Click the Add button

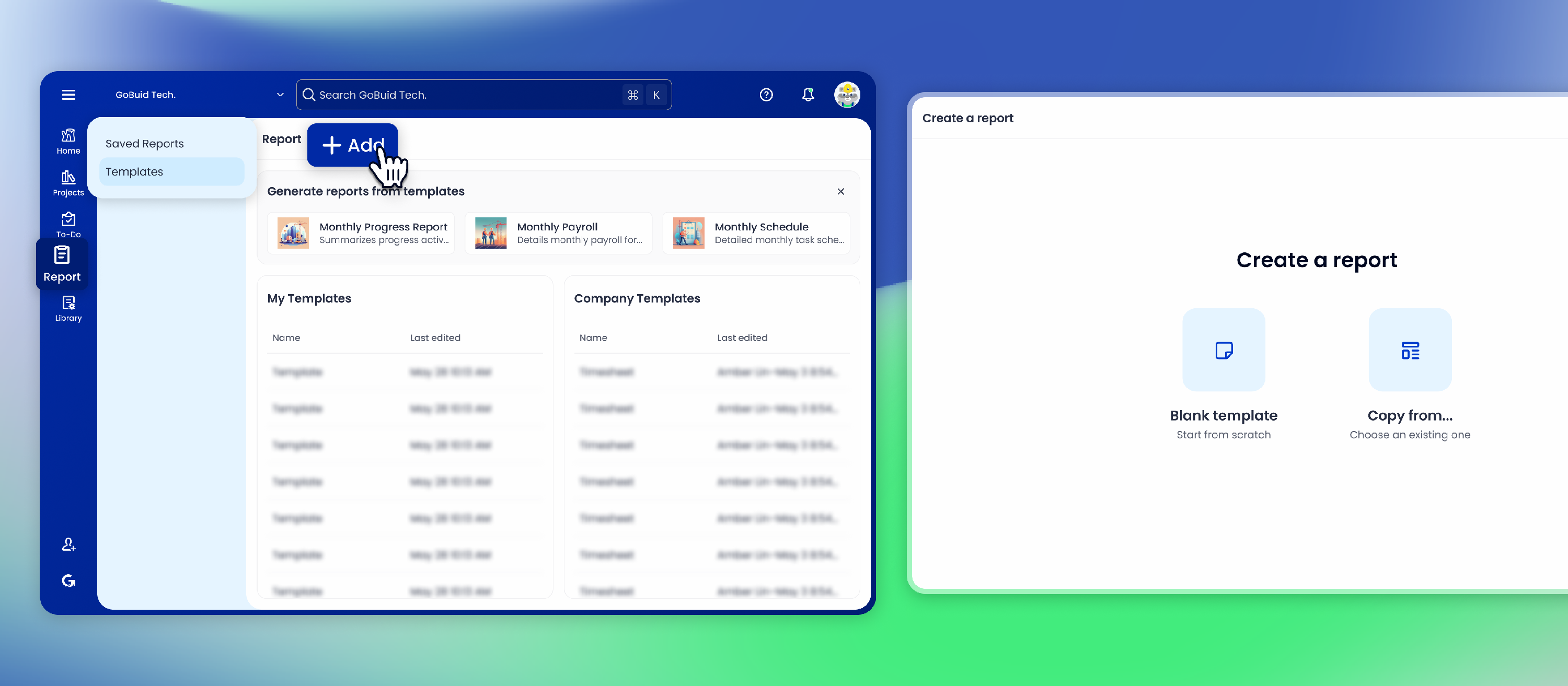(352, 145)
